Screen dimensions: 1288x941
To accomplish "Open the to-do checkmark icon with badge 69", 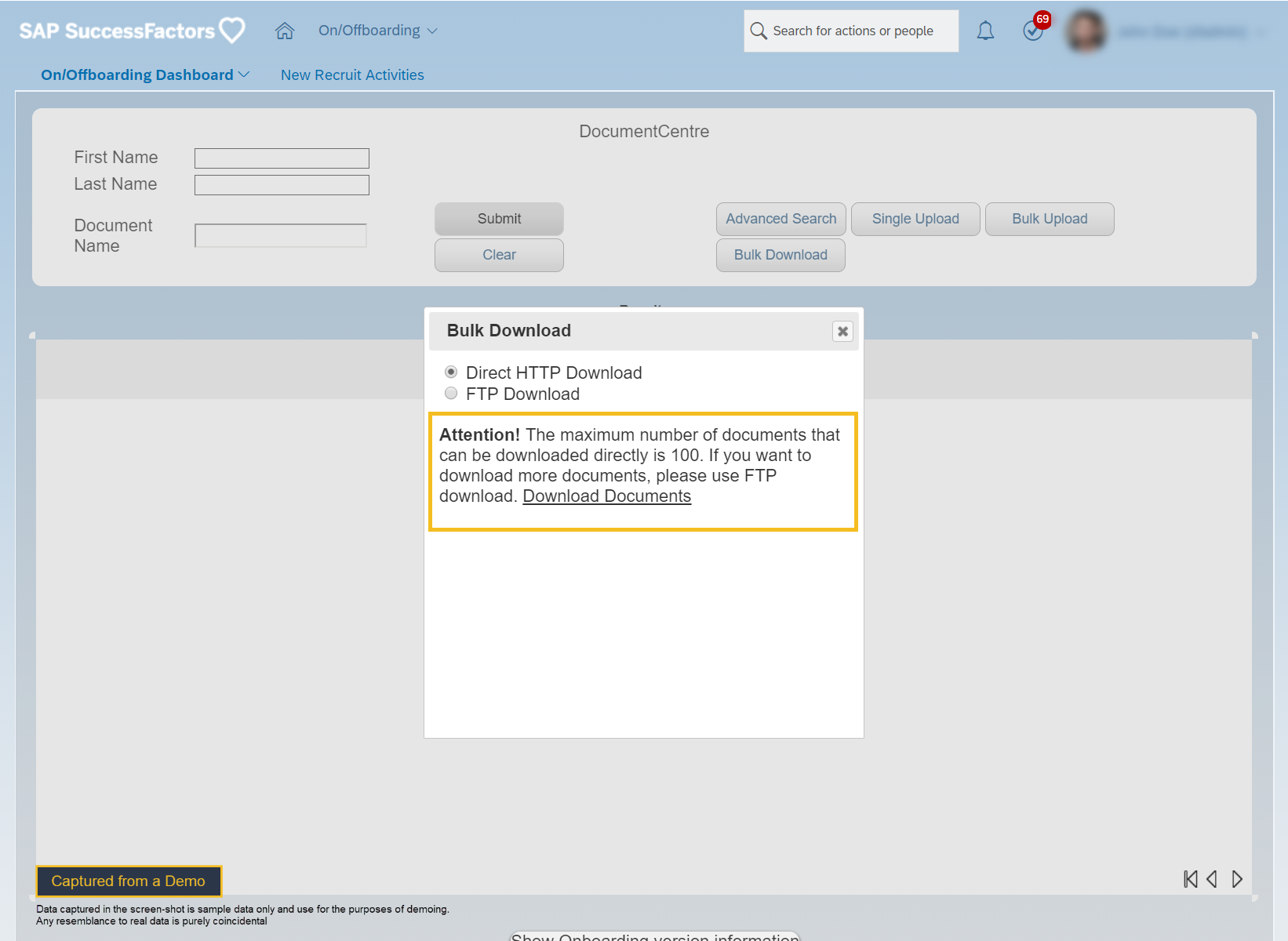I will pyautogui.click(x=1034, y=31).
